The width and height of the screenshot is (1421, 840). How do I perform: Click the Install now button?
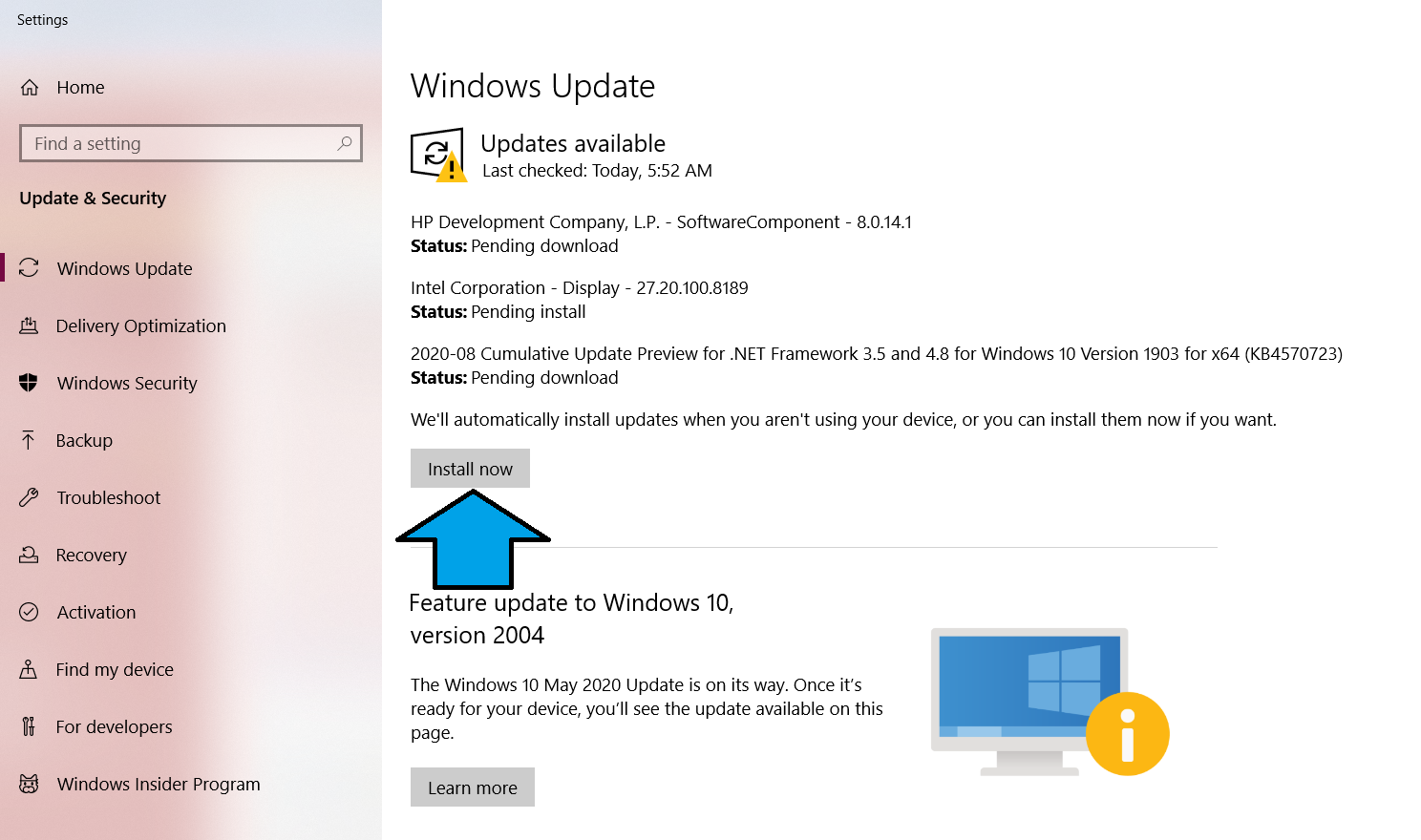tap(470, 469)
